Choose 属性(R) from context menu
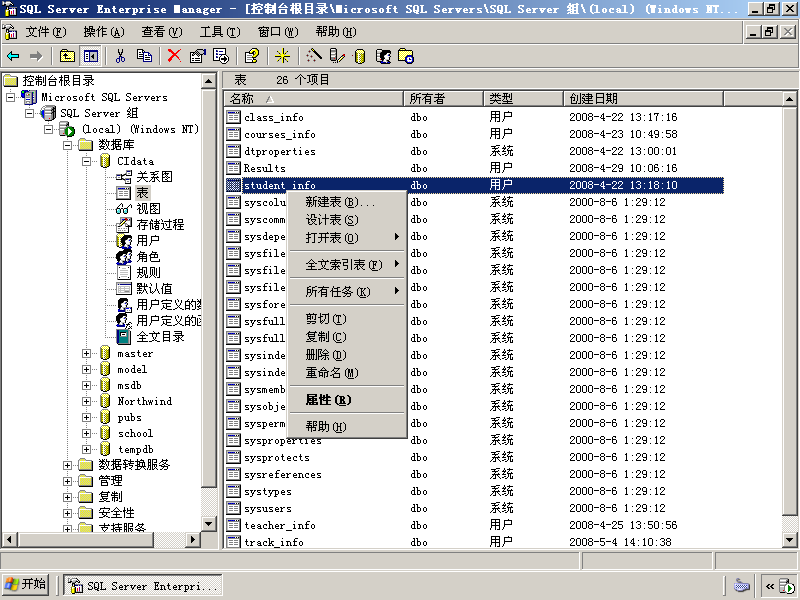 tap(347, 400)
